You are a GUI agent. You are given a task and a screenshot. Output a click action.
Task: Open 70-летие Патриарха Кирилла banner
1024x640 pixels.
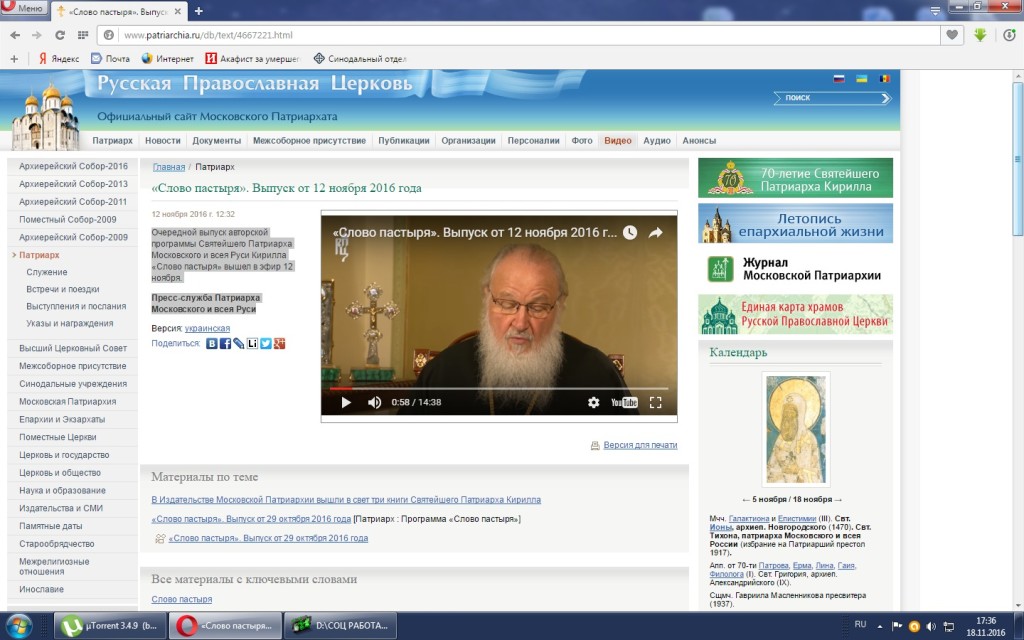point(795,178)
